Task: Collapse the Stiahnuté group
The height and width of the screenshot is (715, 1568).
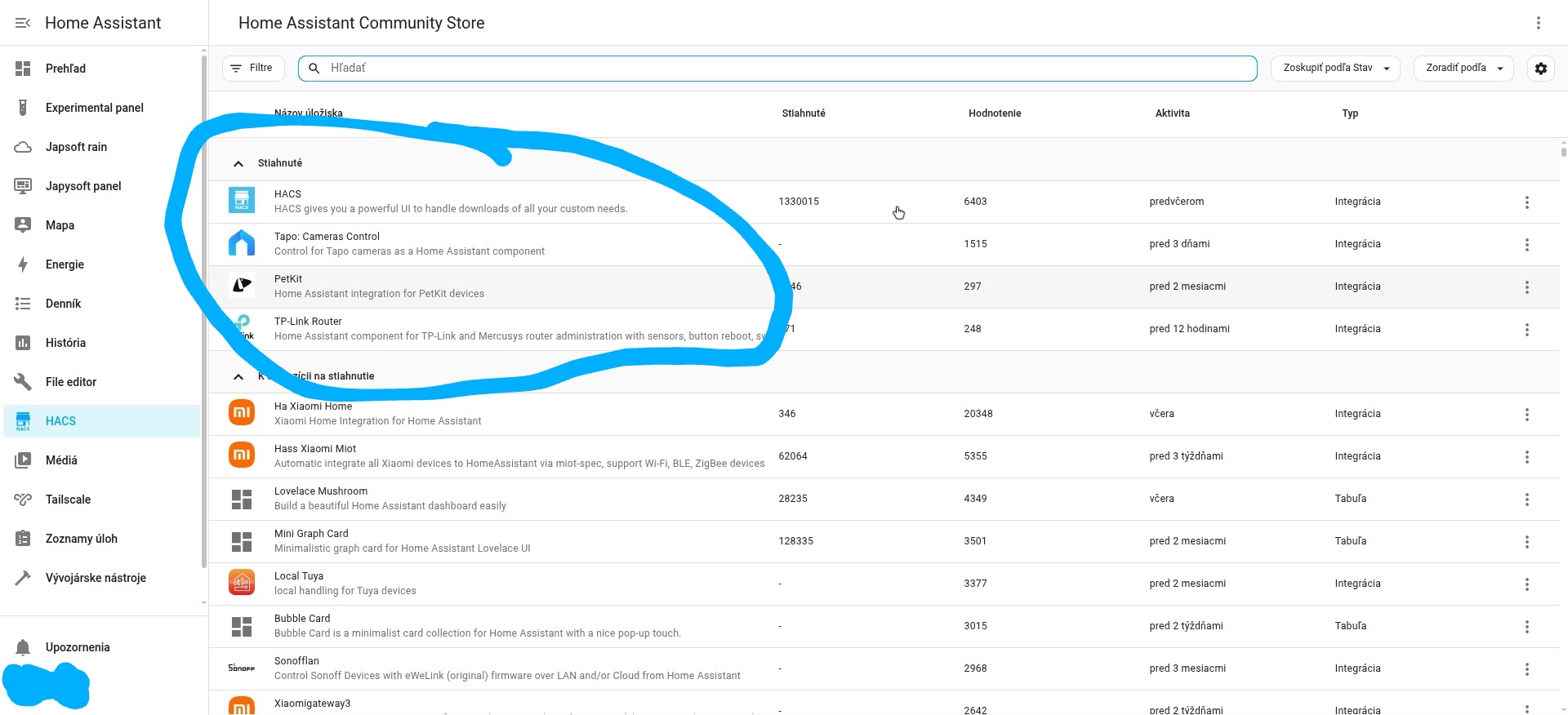Action: (238, 163)
